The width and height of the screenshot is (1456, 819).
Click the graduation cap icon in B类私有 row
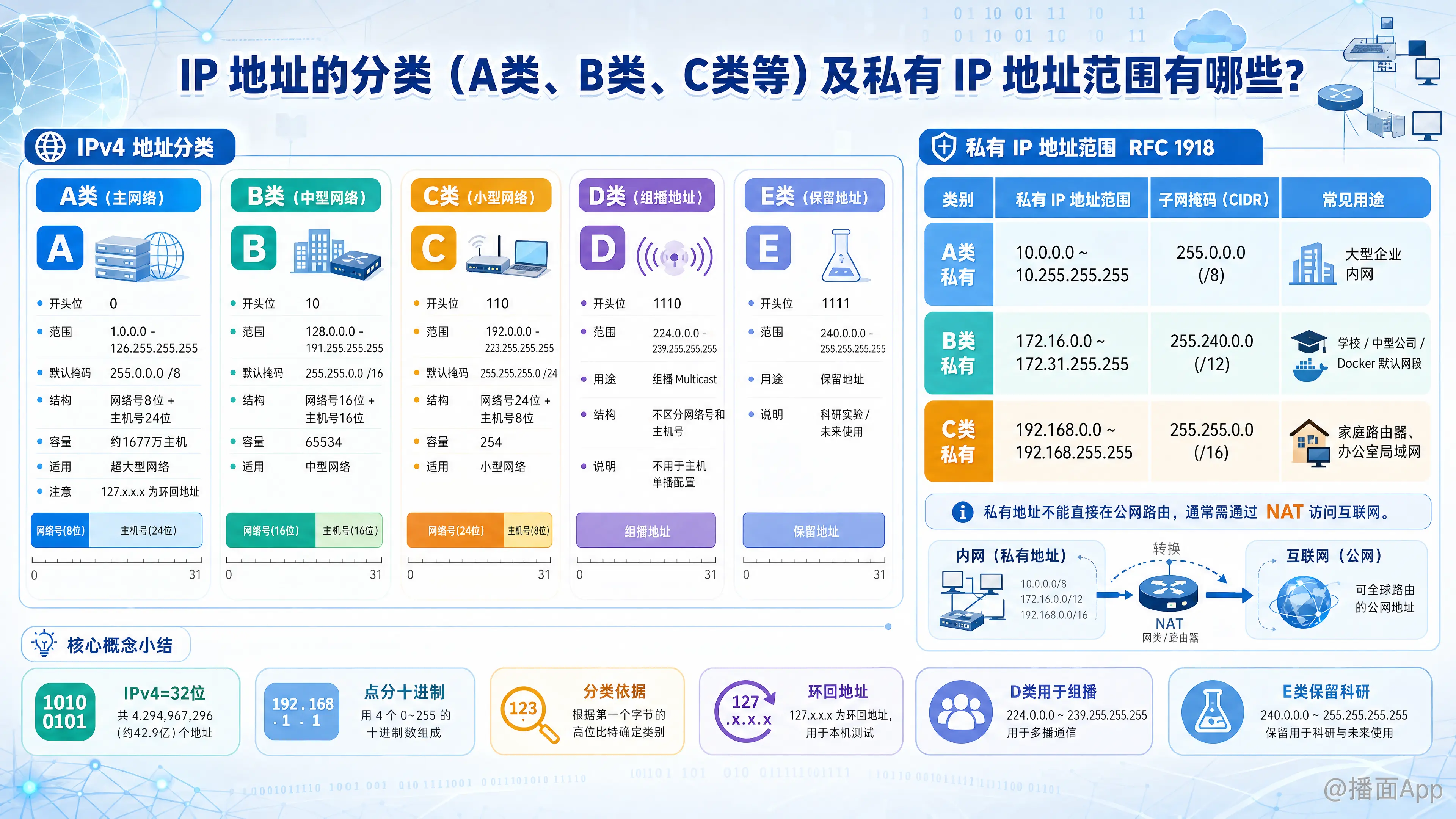point(1309,342)
